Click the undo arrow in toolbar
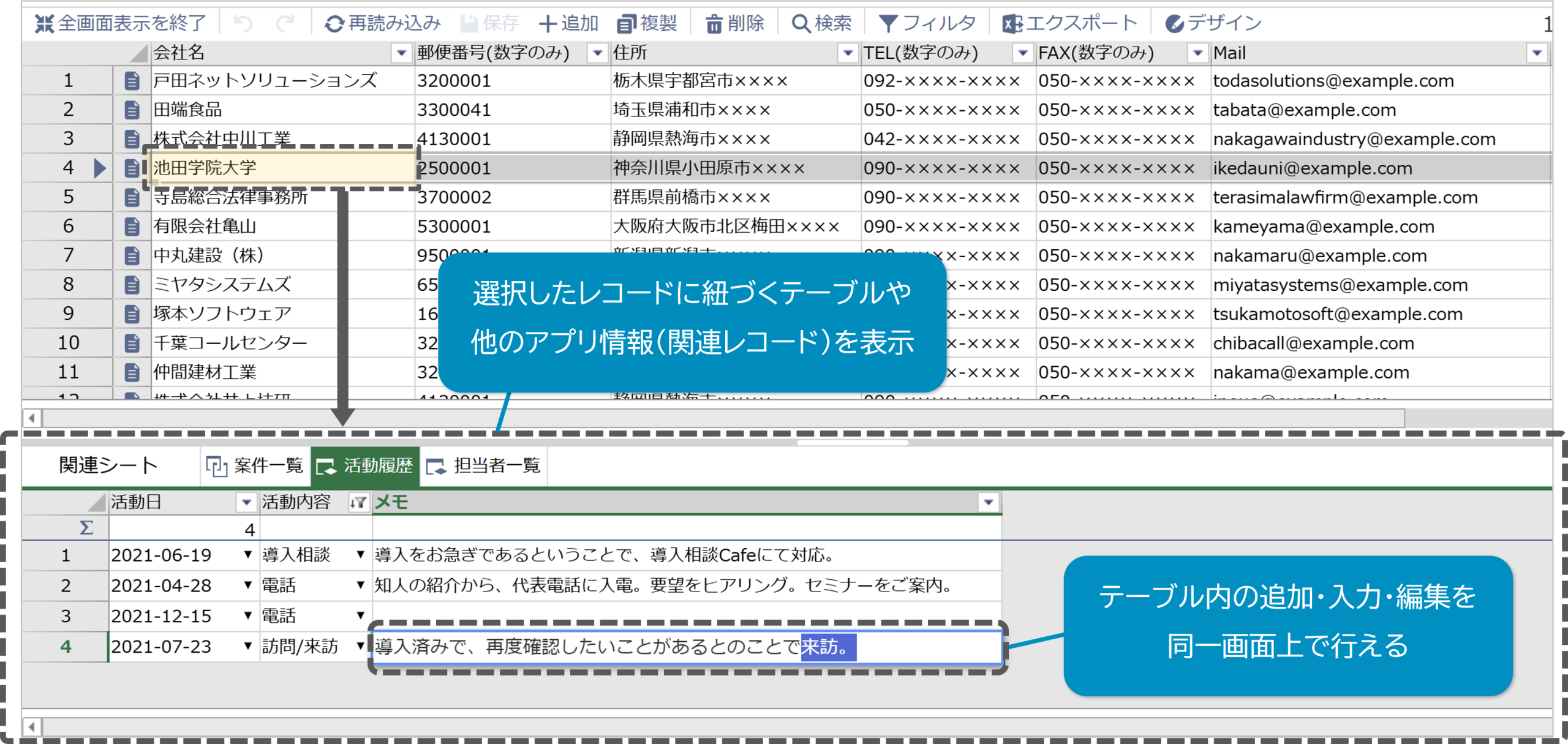The image size is (1568, 744). 244,24
